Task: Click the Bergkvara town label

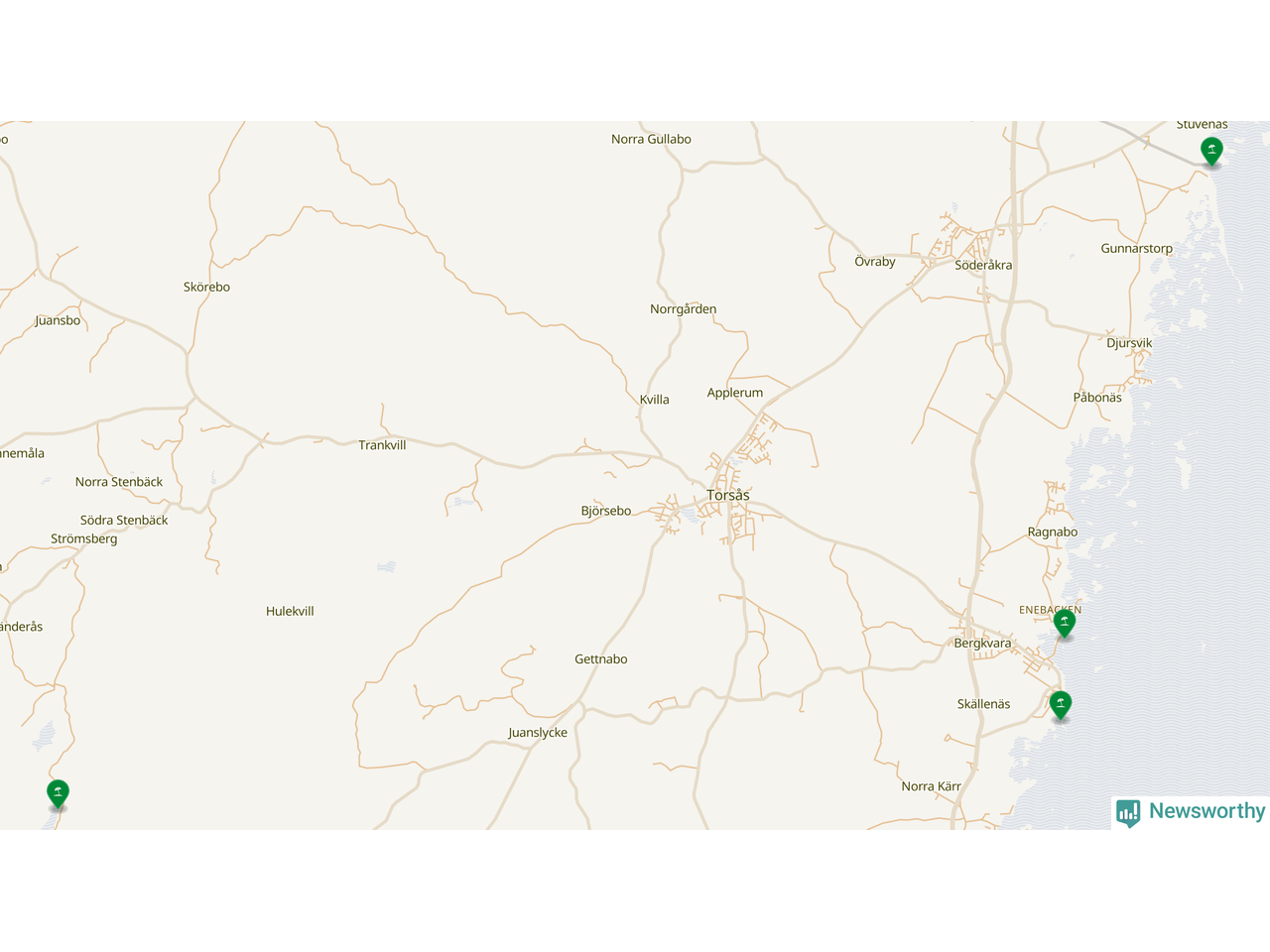Action: [x=982, y=644]
